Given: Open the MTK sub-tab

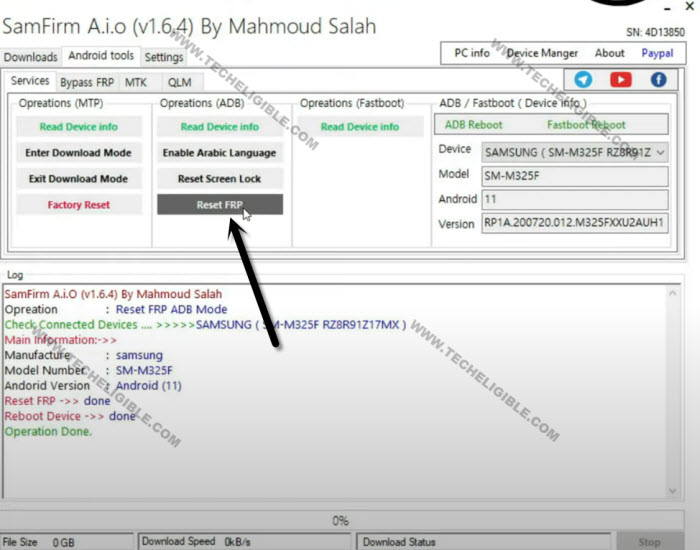Looking at the screenshot, I should pyautogui.click(x=136, y=83).
